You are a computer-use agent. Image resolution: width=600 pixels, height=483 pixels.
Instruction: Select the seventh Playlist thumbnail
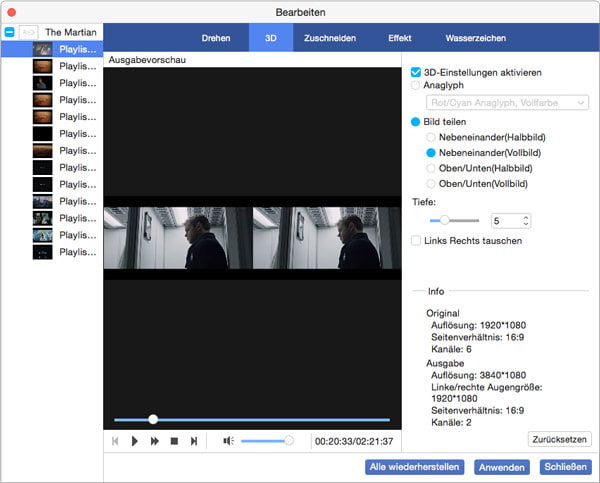point(42,150)
